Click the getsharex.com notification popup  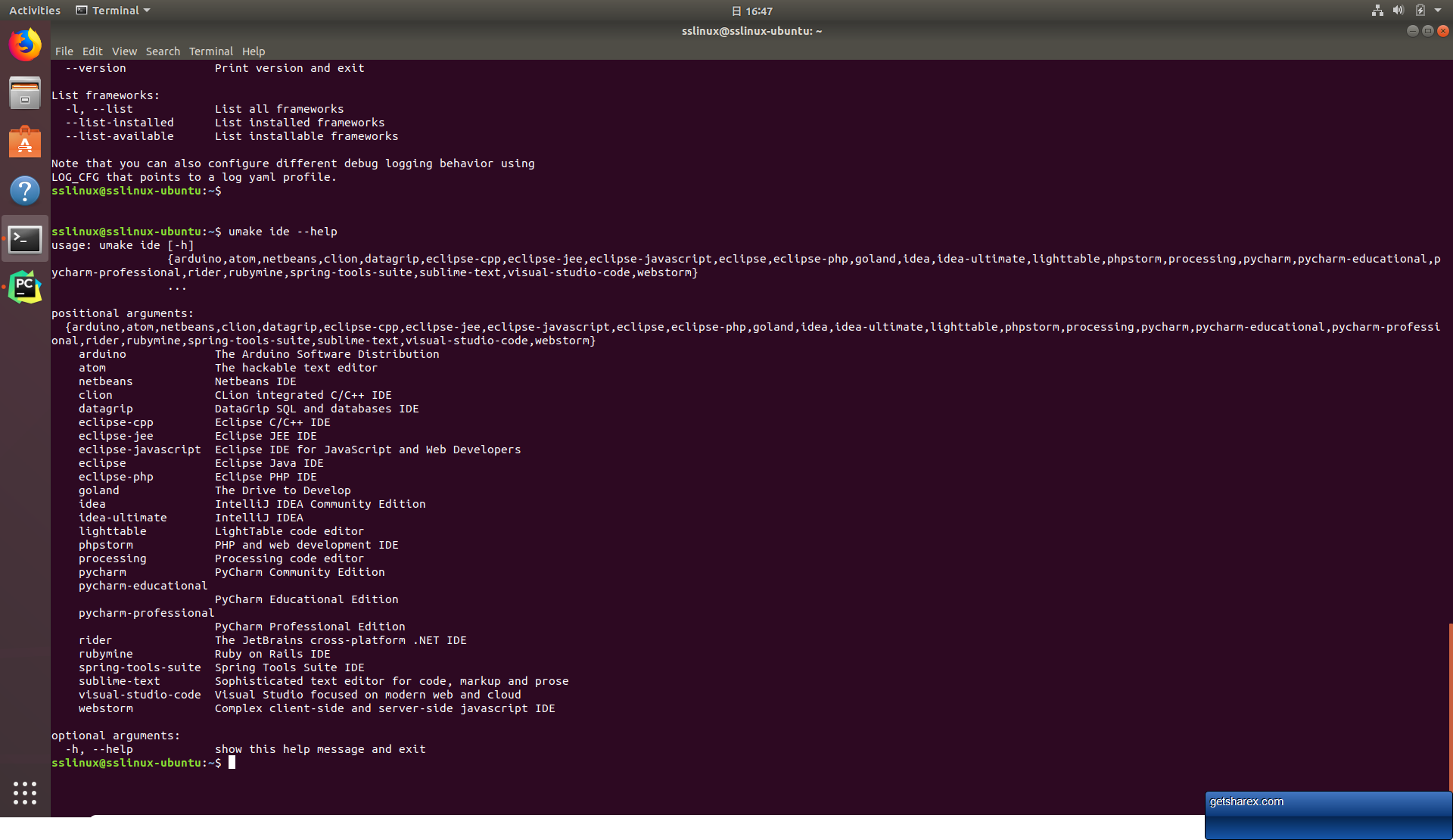pyautogui.click(x=1328, y=815)
